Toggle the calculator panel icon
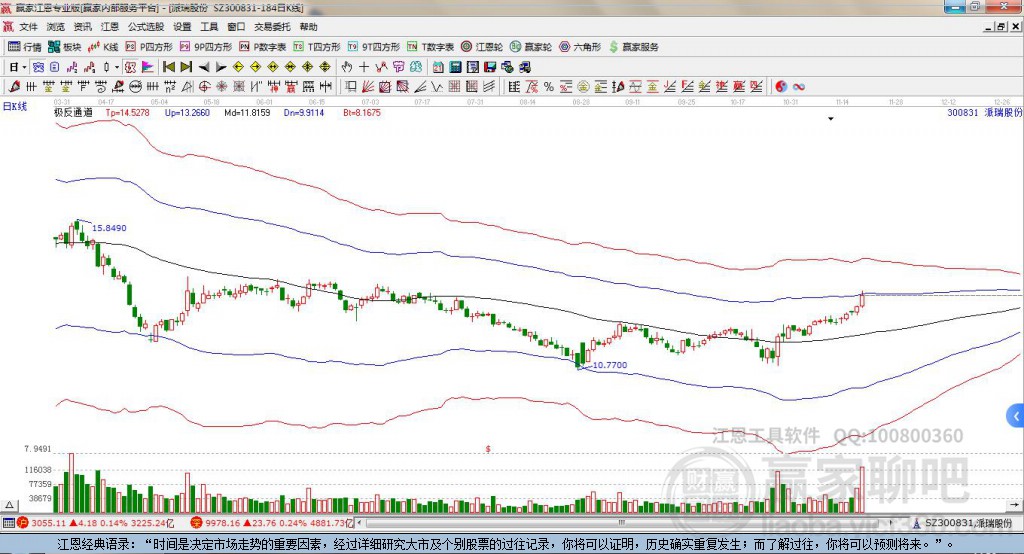Image resolution: width=1024 pixels, height=554 pixels. [455, 67]
